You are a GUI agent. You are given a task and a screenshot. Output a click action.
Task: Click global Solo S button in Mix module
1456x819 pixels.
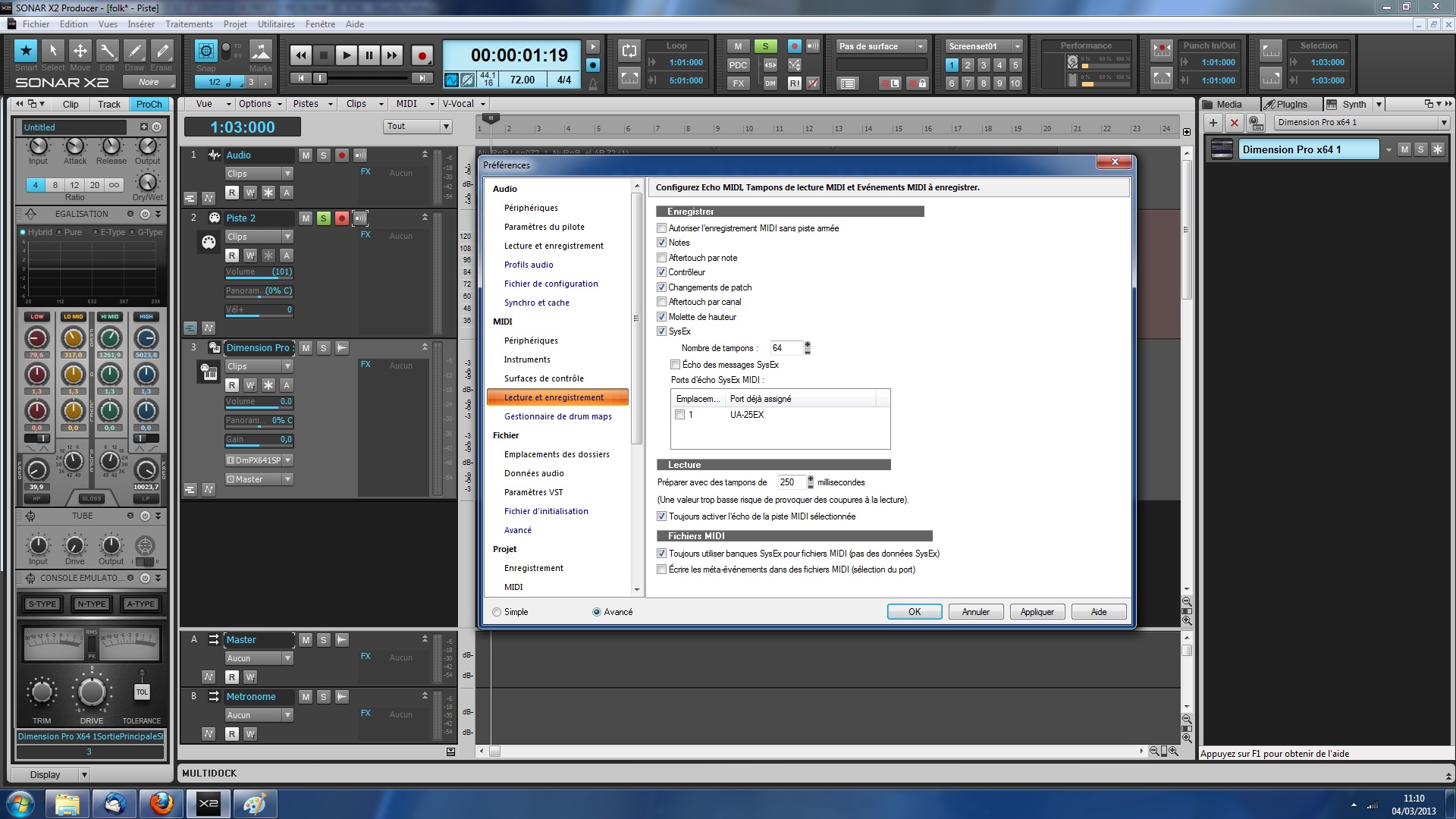(766, 46)
